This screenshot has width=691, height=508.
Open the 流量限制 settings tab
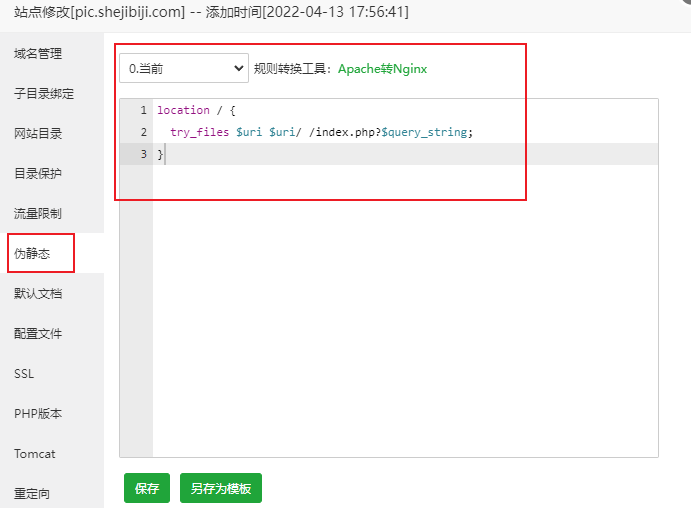38,213
